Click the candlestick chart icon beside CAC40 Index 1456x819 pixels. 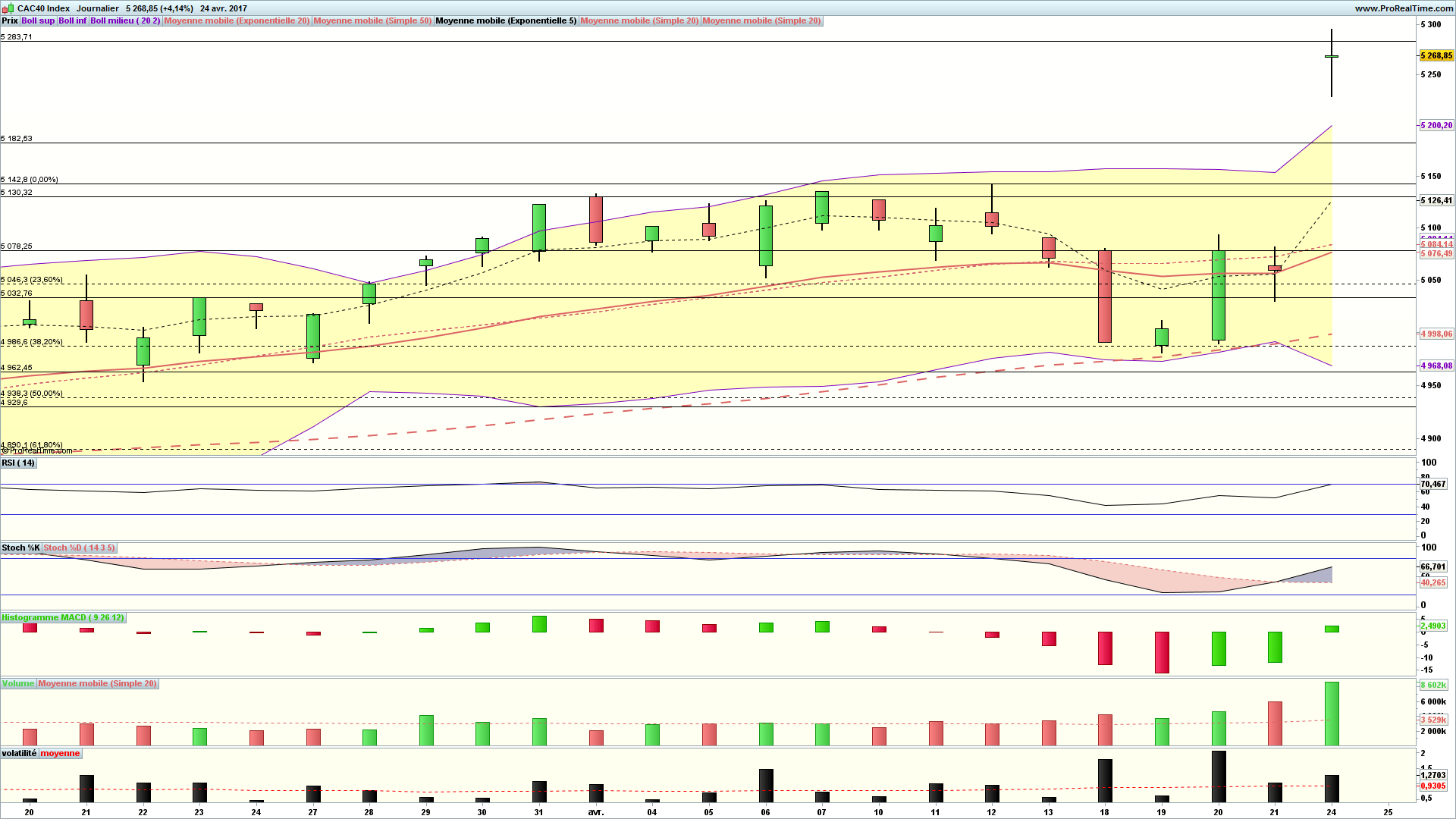pyautogui.click(x=8, y=8)
